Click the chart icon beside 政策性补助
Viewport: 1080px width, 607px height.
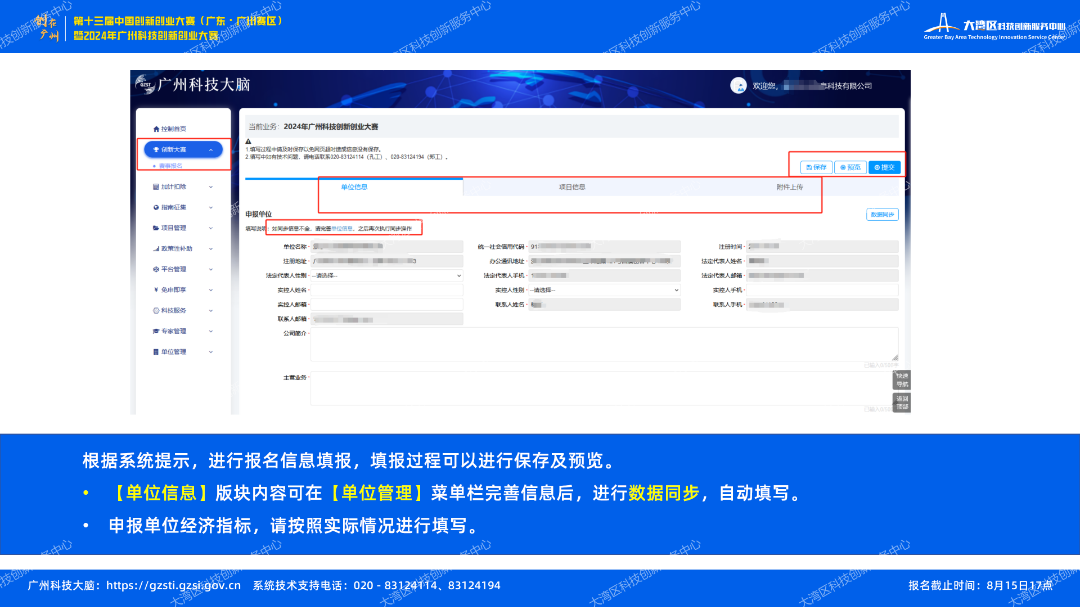(x=156, y=249)
